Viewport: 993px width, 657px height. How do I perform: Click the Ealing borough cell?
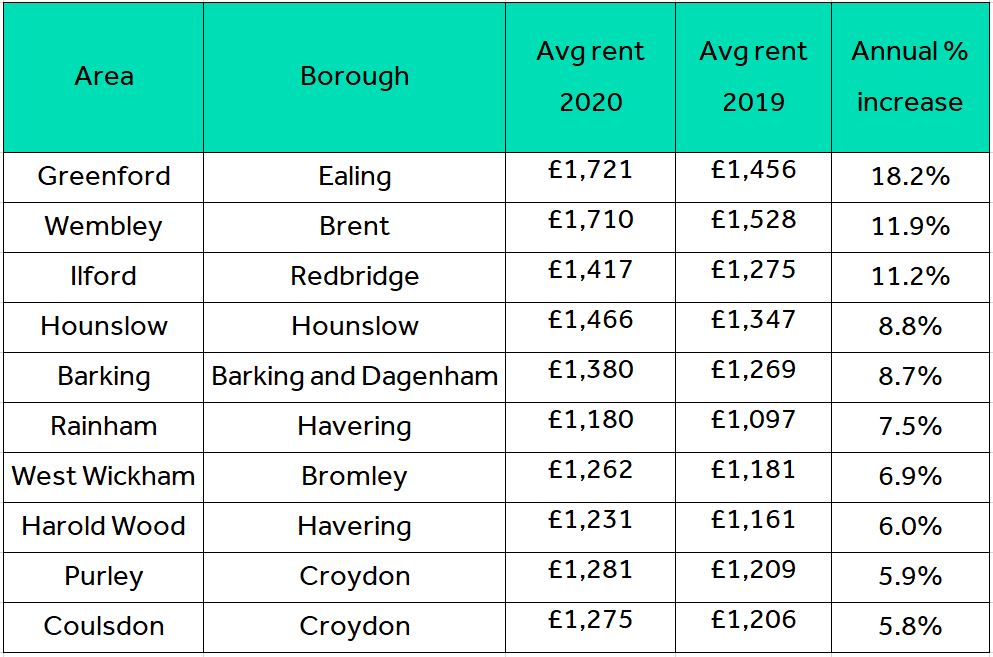point(354,177)
